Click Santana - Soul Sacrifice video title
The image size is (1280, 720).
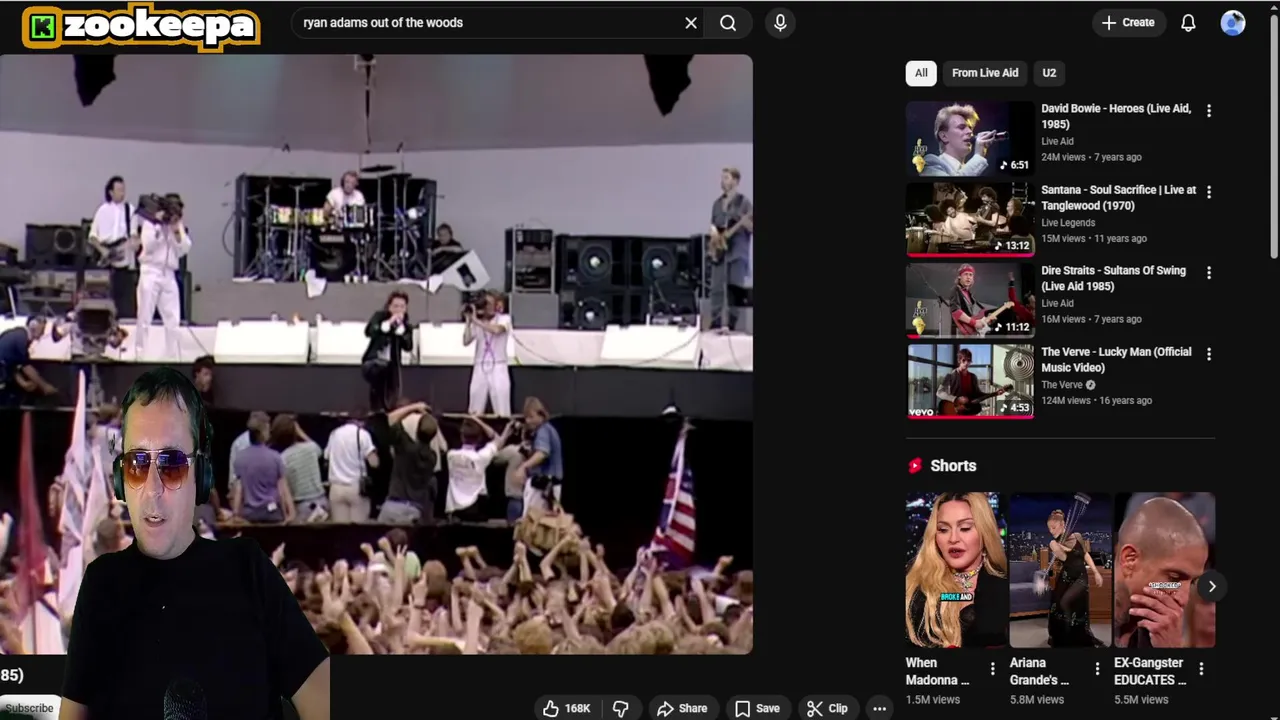[x=1118, y=197]
